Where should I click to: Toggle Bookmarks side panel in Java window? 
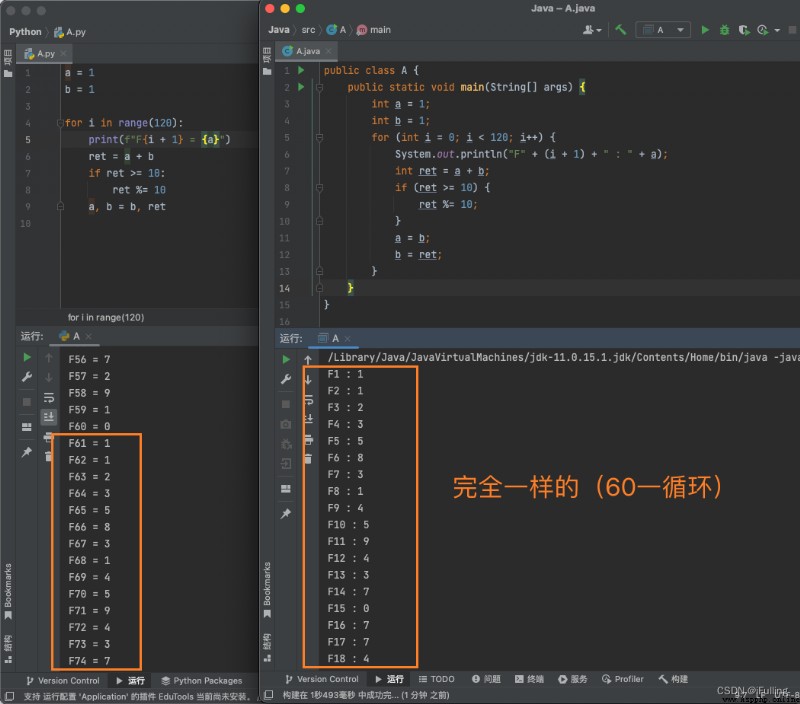tap(267, 590)
